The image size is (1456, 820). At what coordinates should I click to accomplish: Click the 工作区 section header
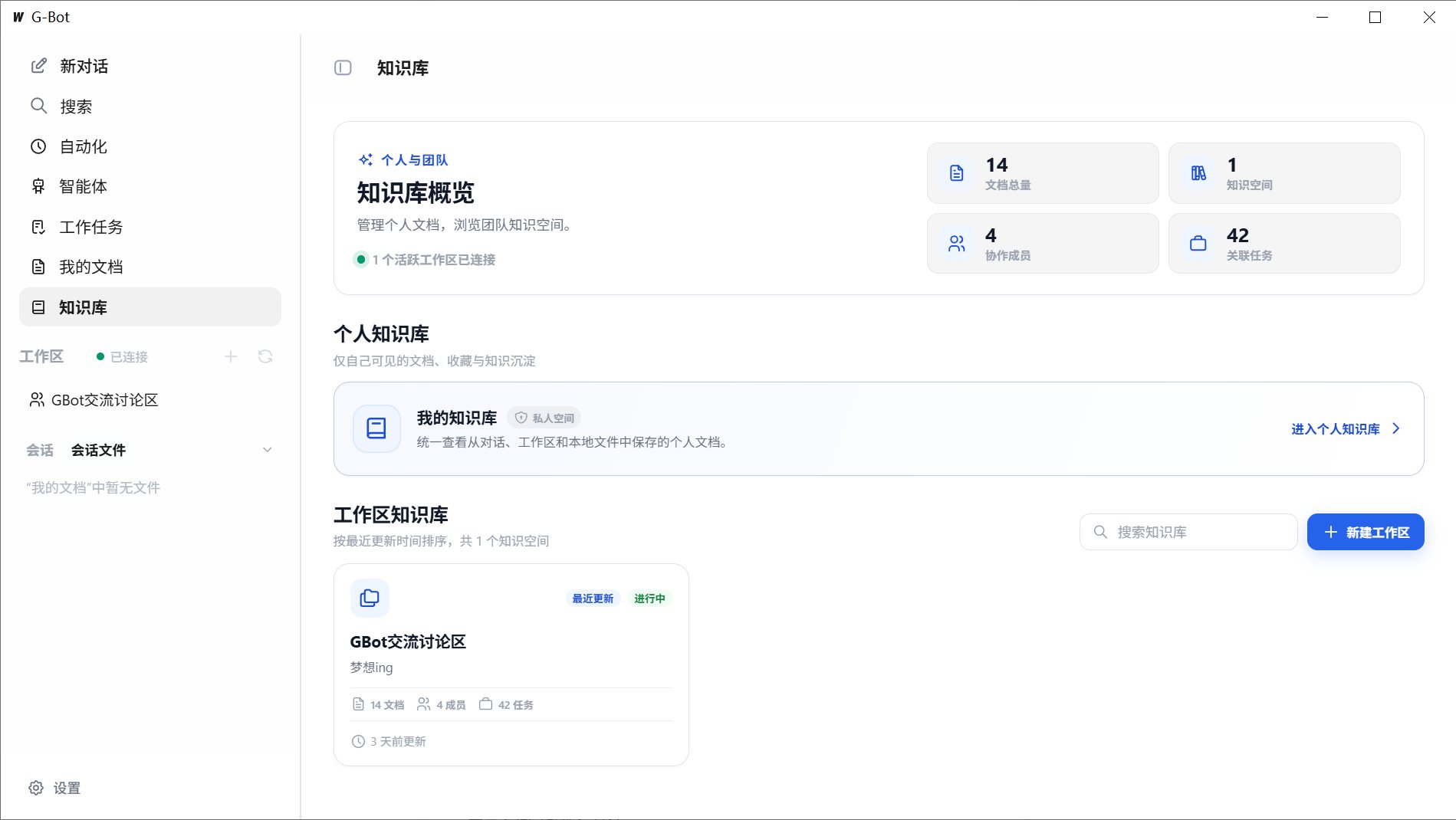41,356
